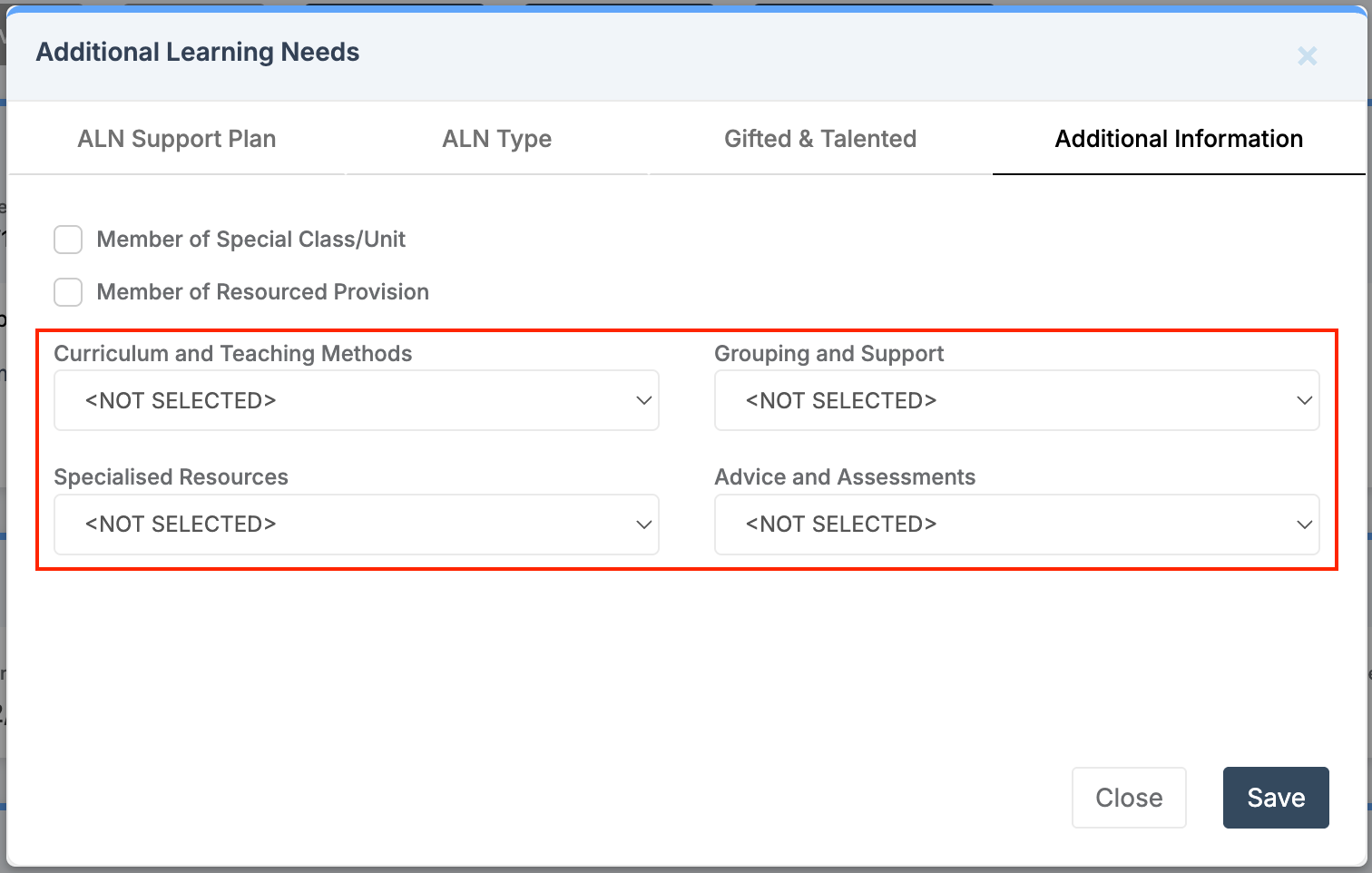Select the Additional Information tab
The width and height of the screenshot is (1372, 873).
tap(1178, 139)
